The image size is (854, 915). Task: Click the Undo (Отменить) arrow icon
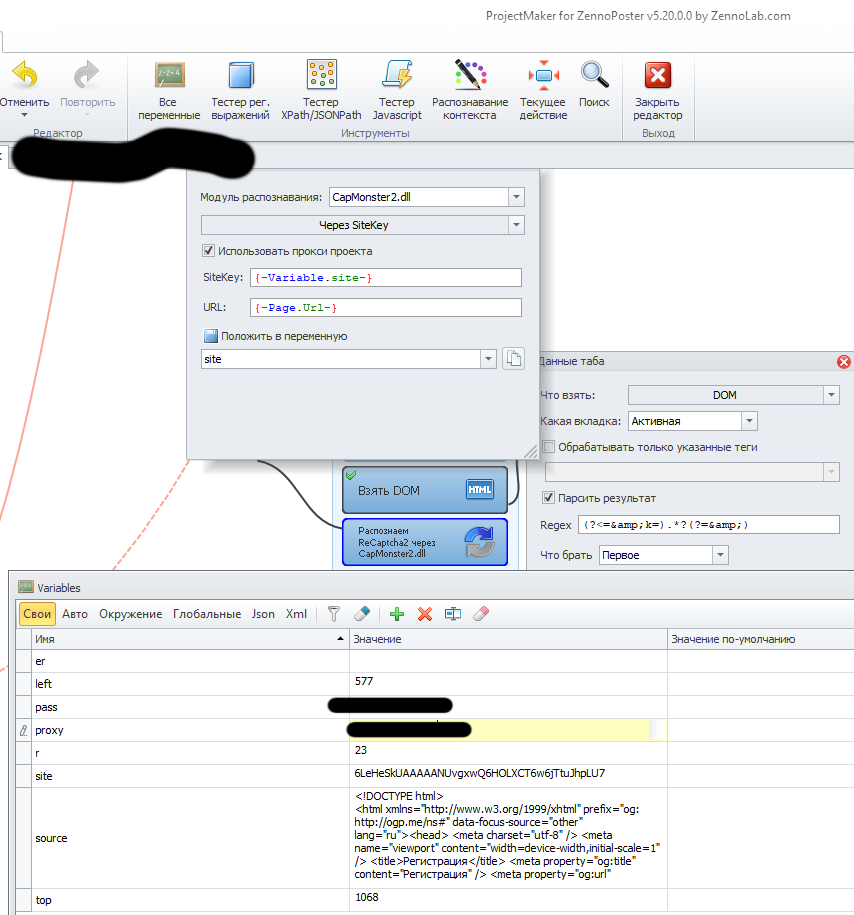pyautogui.click(x=24, y=76)
